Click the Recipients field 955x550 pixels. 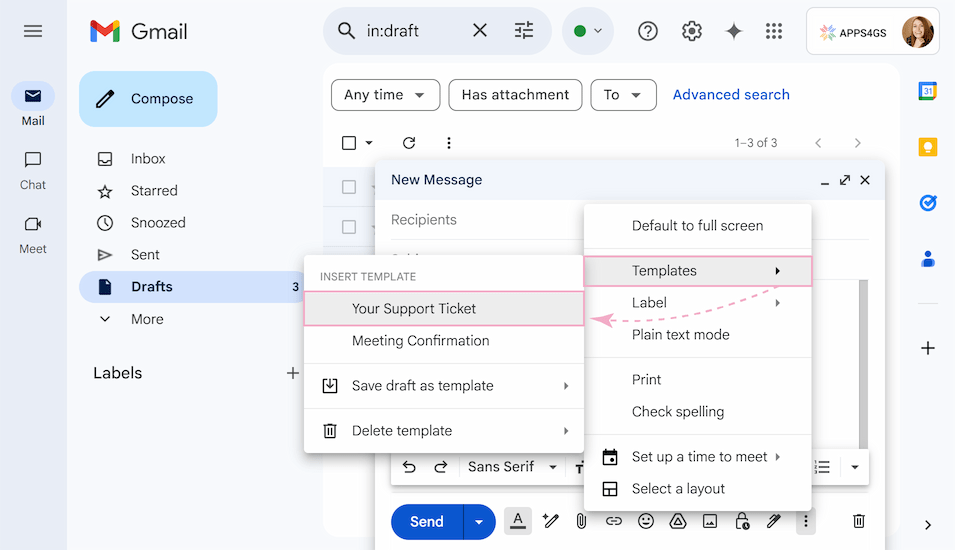(480, 220)
